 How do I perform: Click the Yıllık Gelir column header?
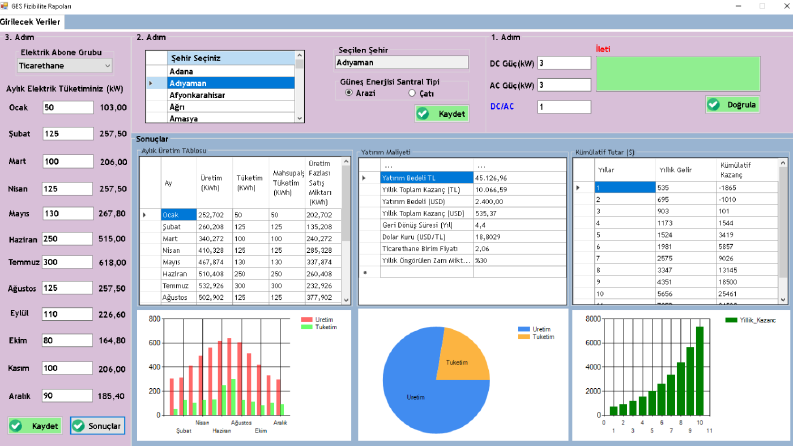[686, 170]
